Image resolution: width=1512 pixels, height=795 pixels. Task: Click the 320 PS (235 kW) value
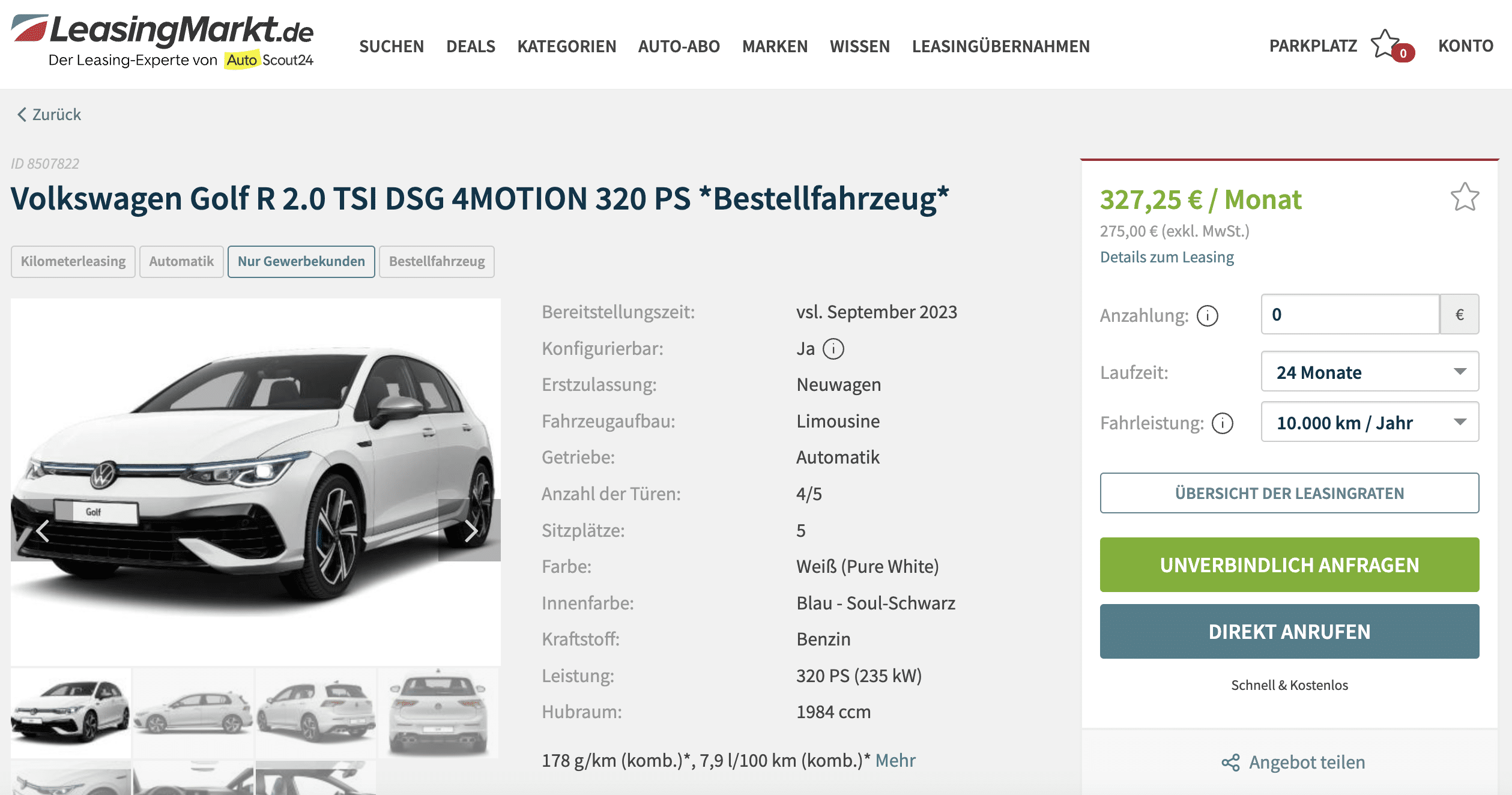859,676
